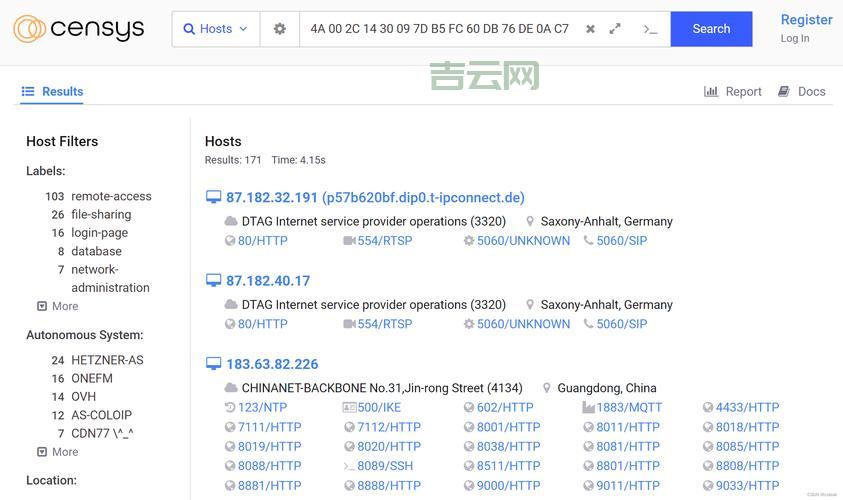Viewport: 843px width, 500px height.
Task: Click location pin beside Guangdong, China
Action: (546, 388)
